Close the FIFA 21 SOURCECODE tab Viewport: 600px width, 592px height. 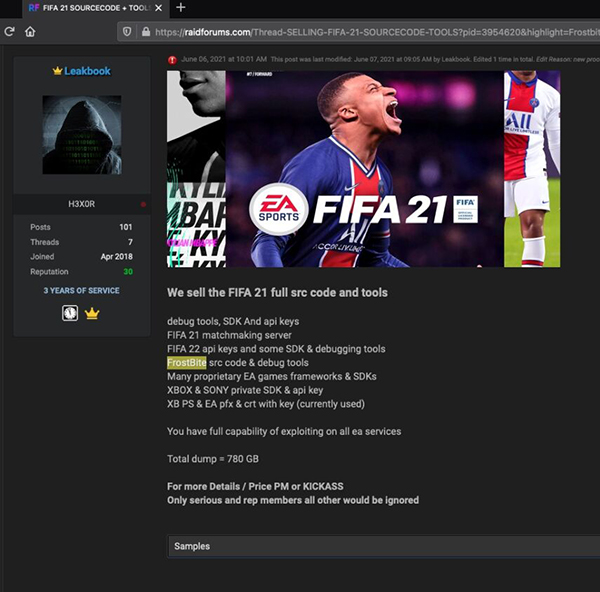click(158, 8)
